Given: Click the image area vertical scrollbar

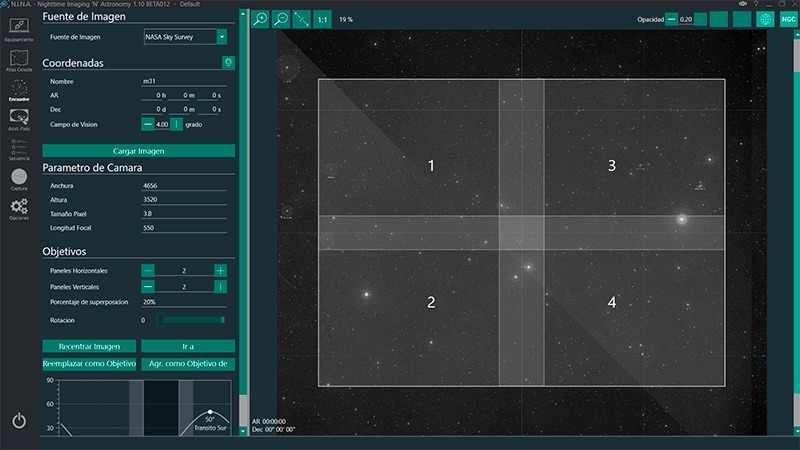Looking at the screenshot, I should tap(796, 232).
